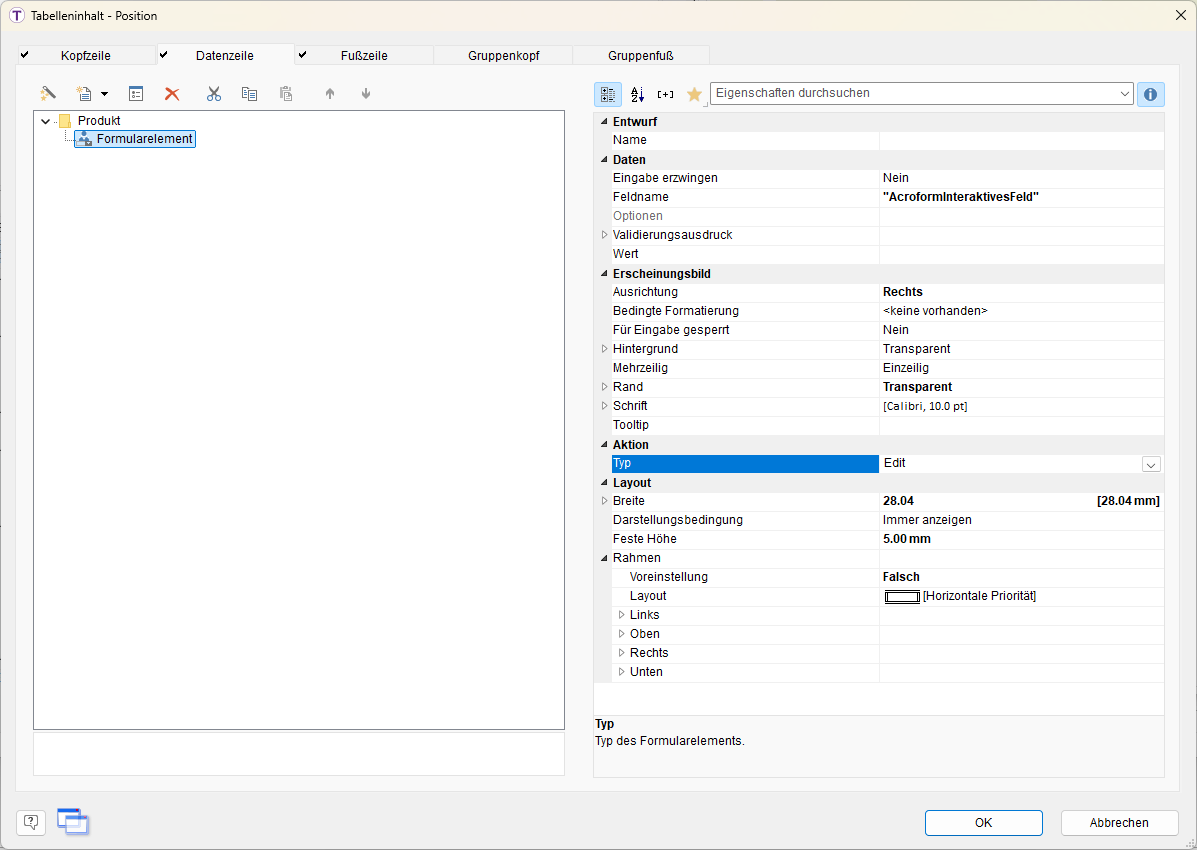Collapse the Rahmen property group

point(604,558)
